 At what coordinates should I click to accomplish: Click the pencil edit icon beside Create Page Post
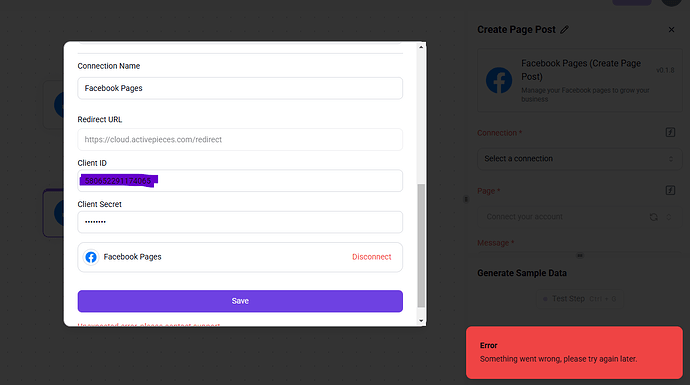565,29
